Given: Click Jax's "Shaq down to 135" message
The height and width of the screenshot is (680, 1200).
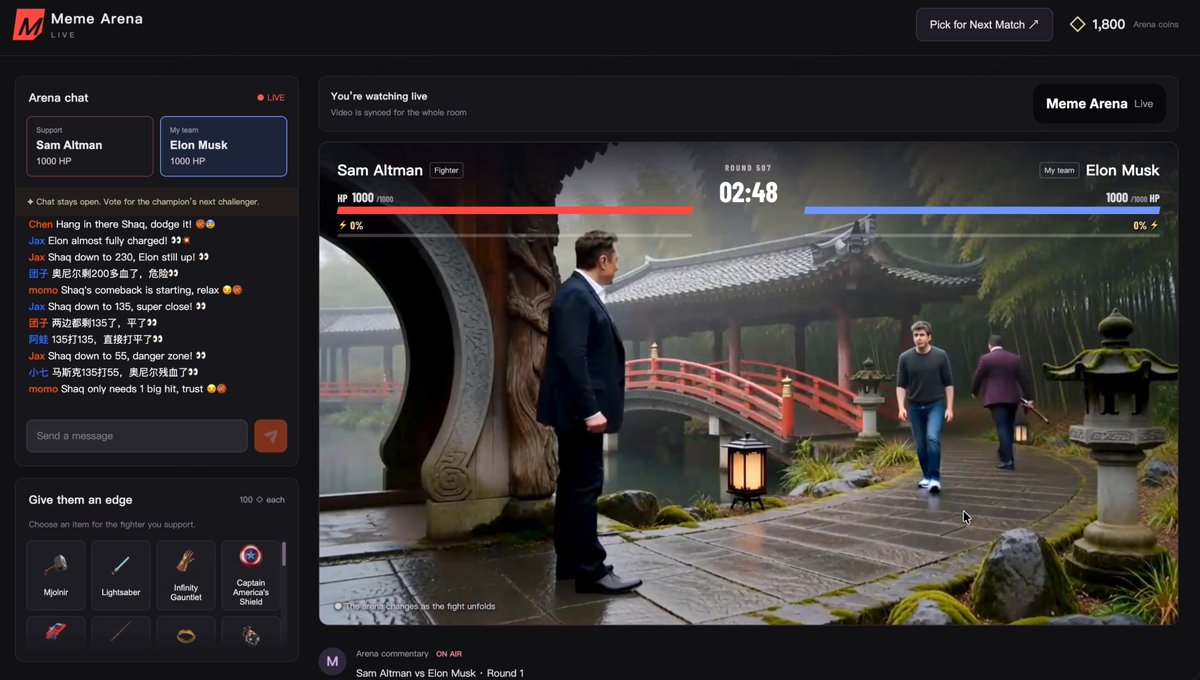Looking at the screenshot, I should point(117,306).
